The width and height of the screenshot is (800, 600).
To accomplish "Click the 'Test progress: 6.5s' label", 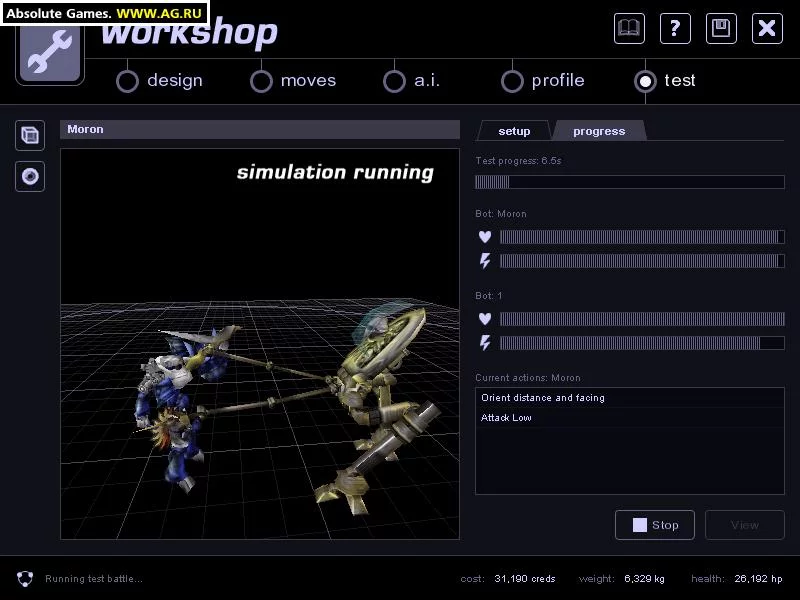I will [518, 161].
